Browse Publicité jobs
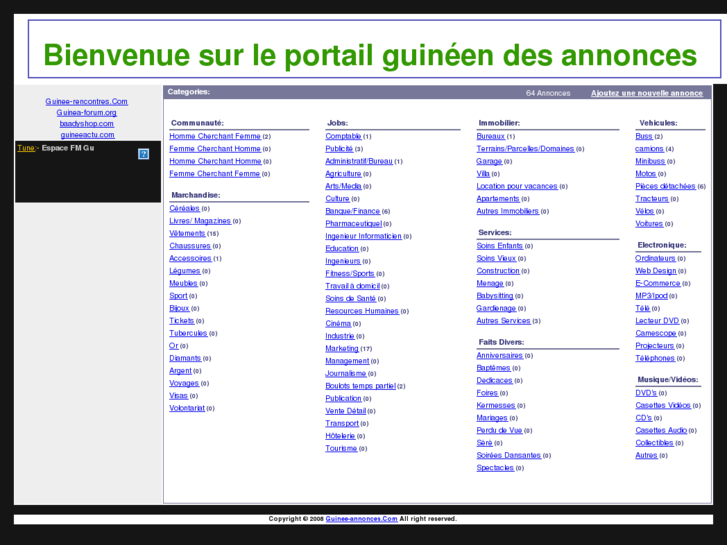This screenshot has height=545, width=727. pos(339,148)
